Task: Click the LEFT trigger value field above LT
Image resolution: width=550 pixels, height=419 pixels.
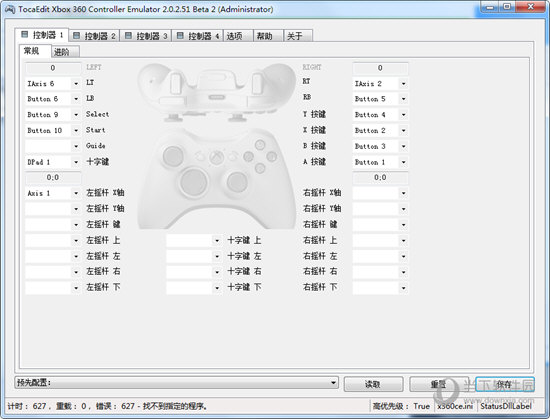Action: click(x=53, y=68)
